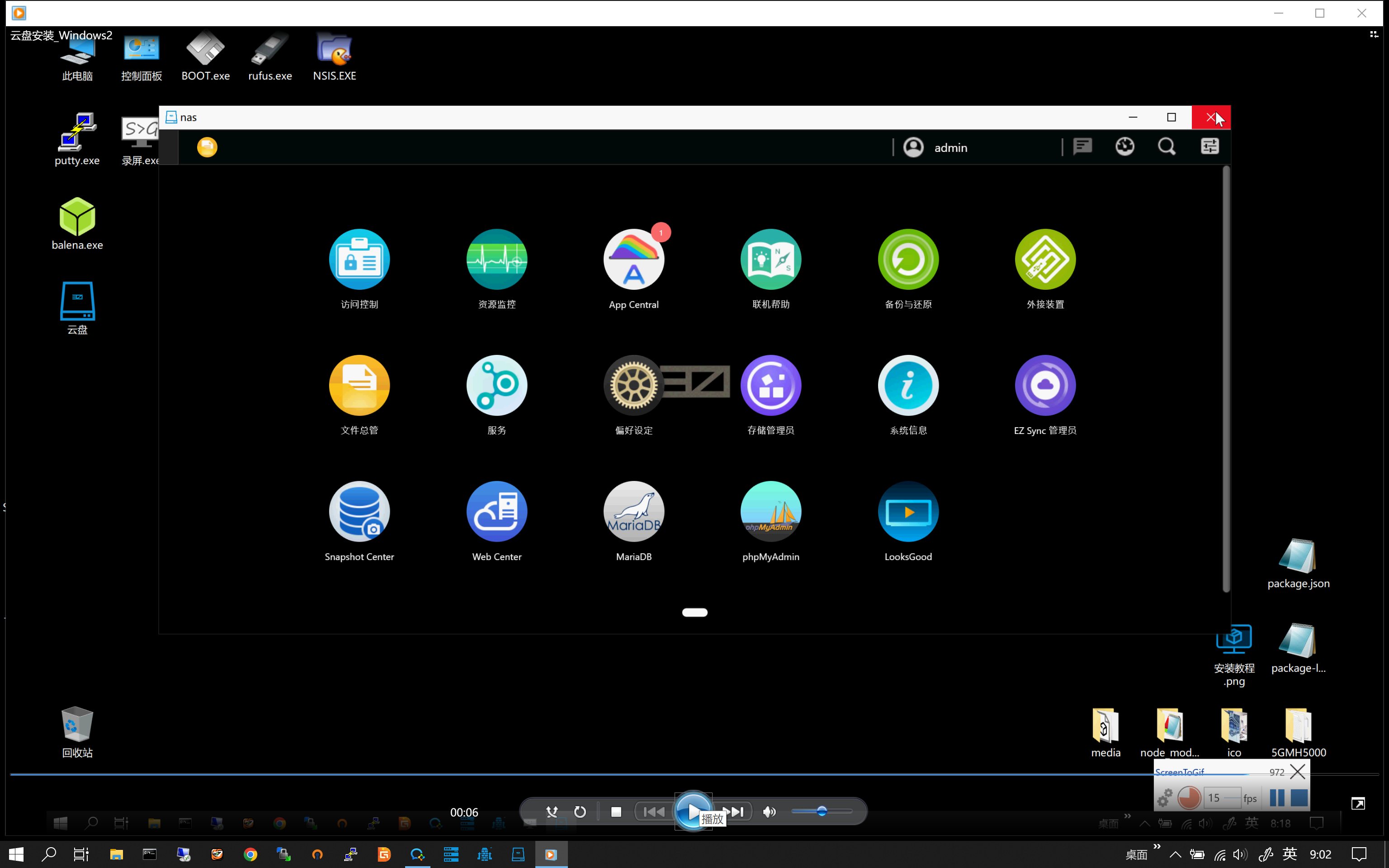The height and width of the screenshot is (868, 1389).
Task: Stop the video playback
Action: pyautogui.click(x=616, y=812)
